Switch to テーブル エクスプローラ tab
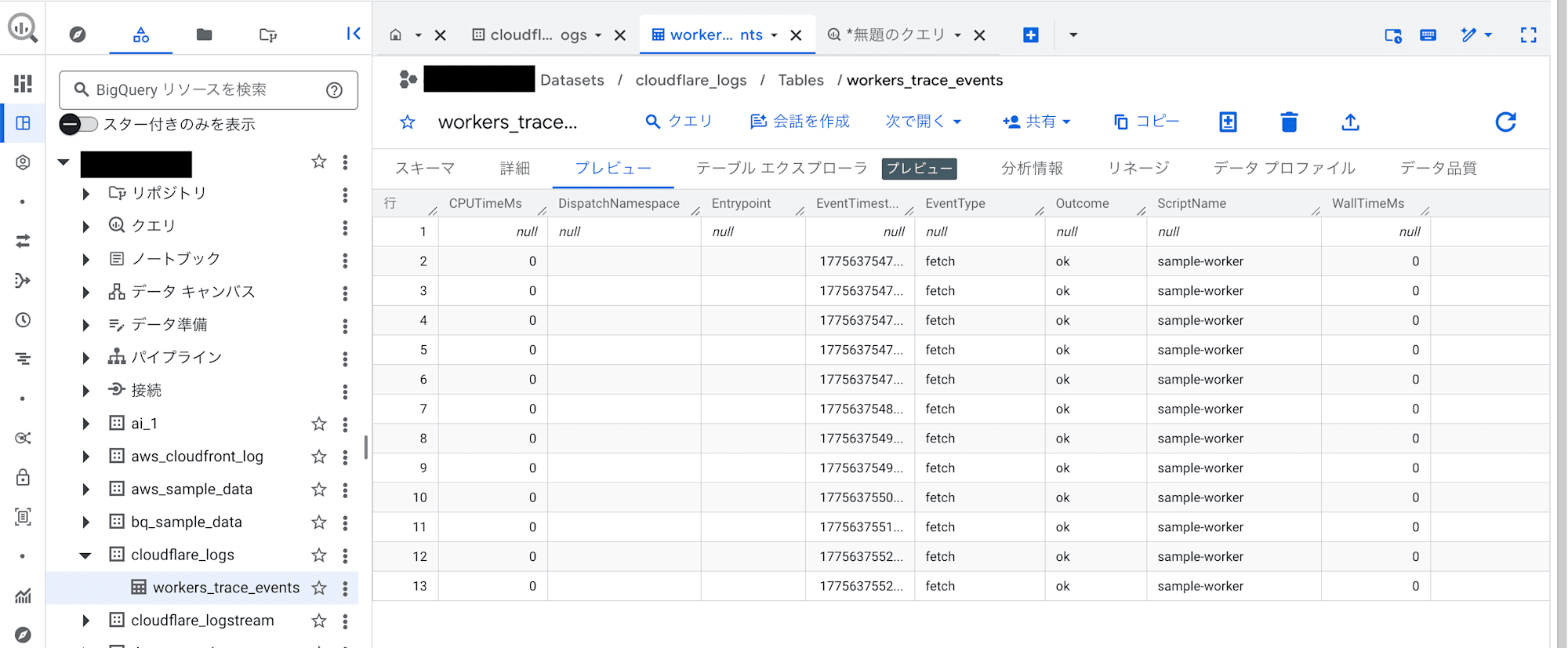The width and height of the screenshot is (1568, 648). [x=782, y=168]
